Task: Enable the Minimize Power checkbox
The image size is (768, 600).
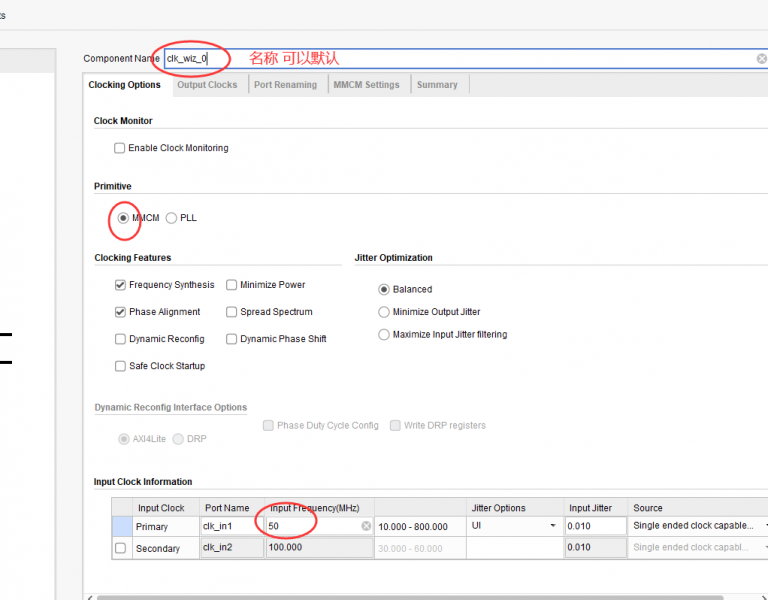Action: [232, 285]
